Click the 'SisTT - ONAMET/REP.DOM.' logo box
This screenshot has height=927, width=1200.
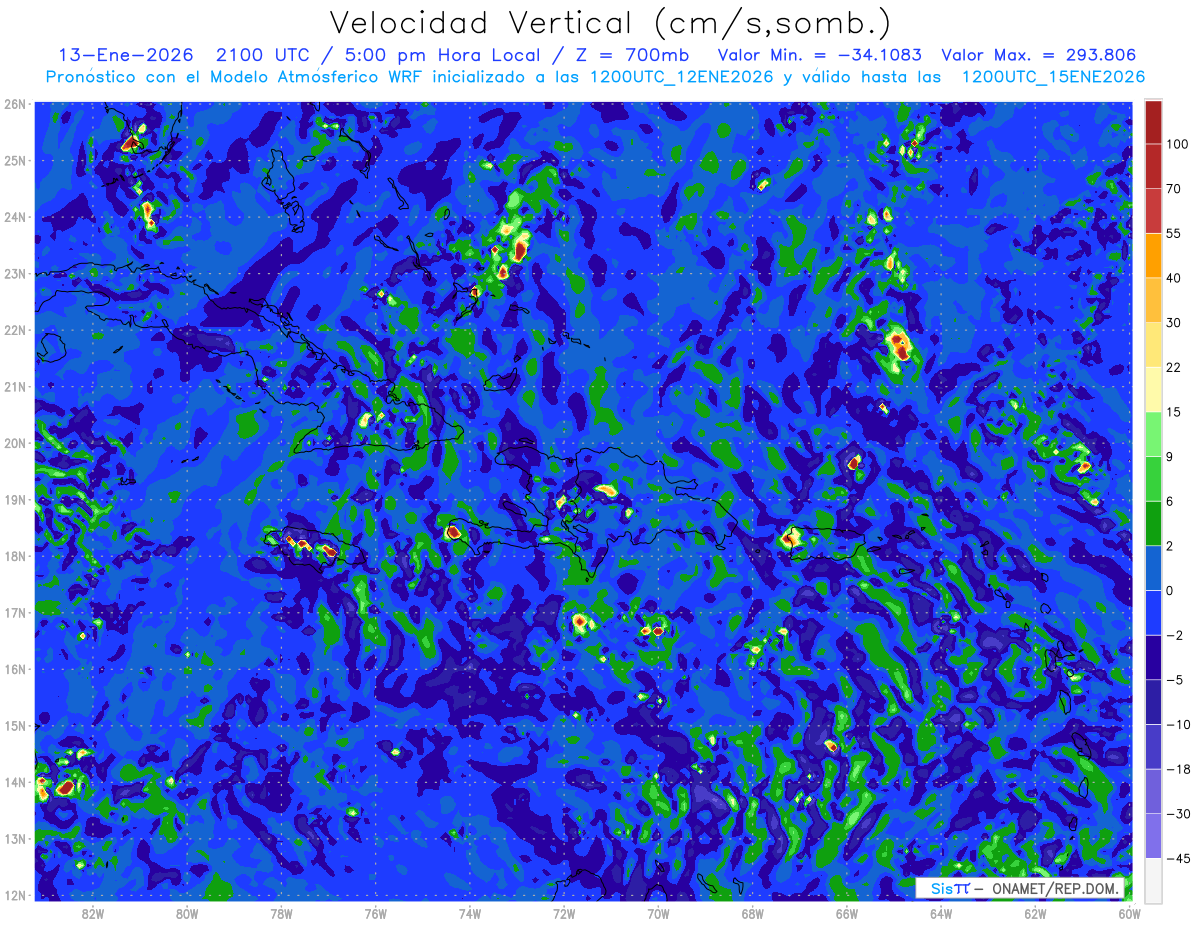[1020, 888]
